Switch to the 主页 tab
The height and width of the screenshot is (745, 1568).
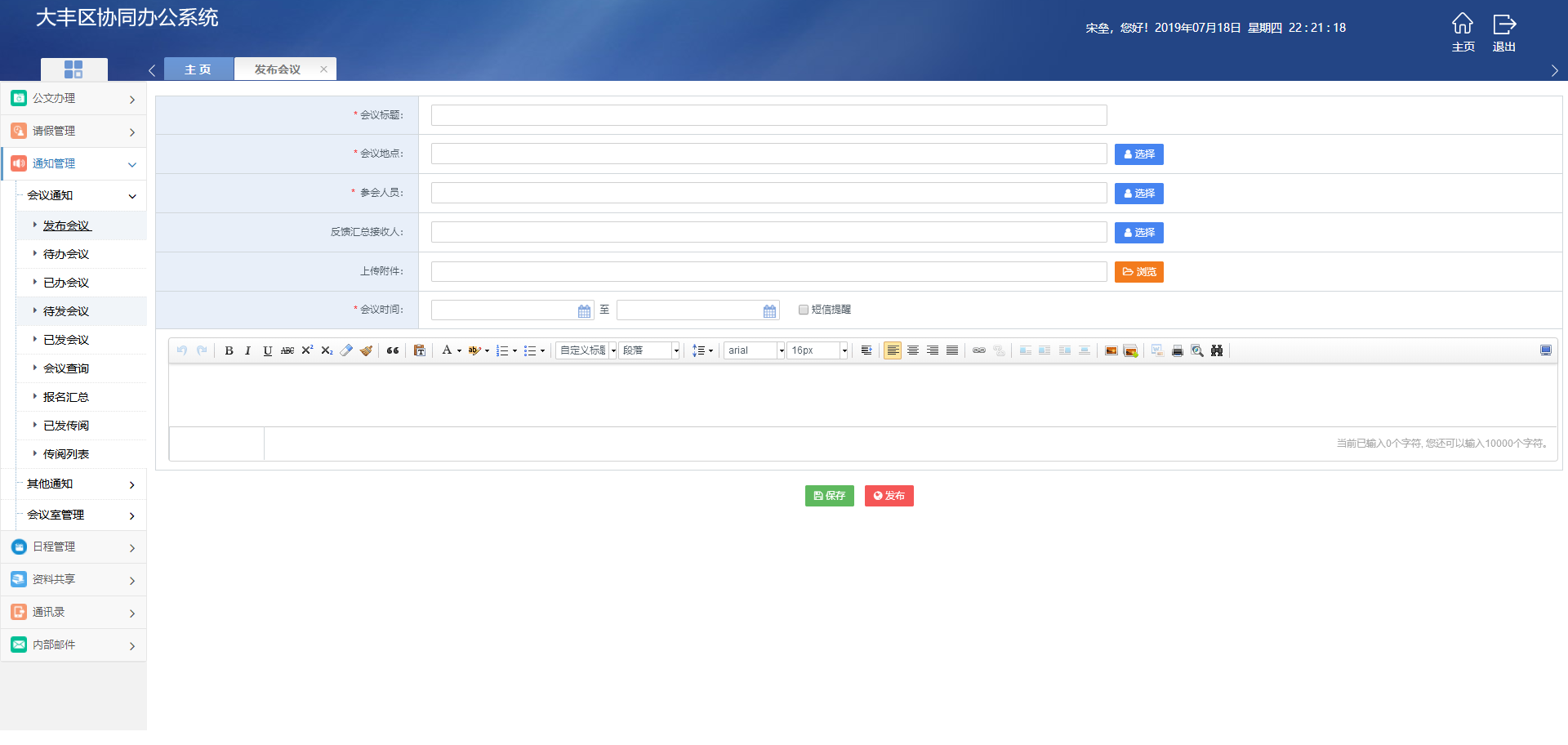click(198, 69)
